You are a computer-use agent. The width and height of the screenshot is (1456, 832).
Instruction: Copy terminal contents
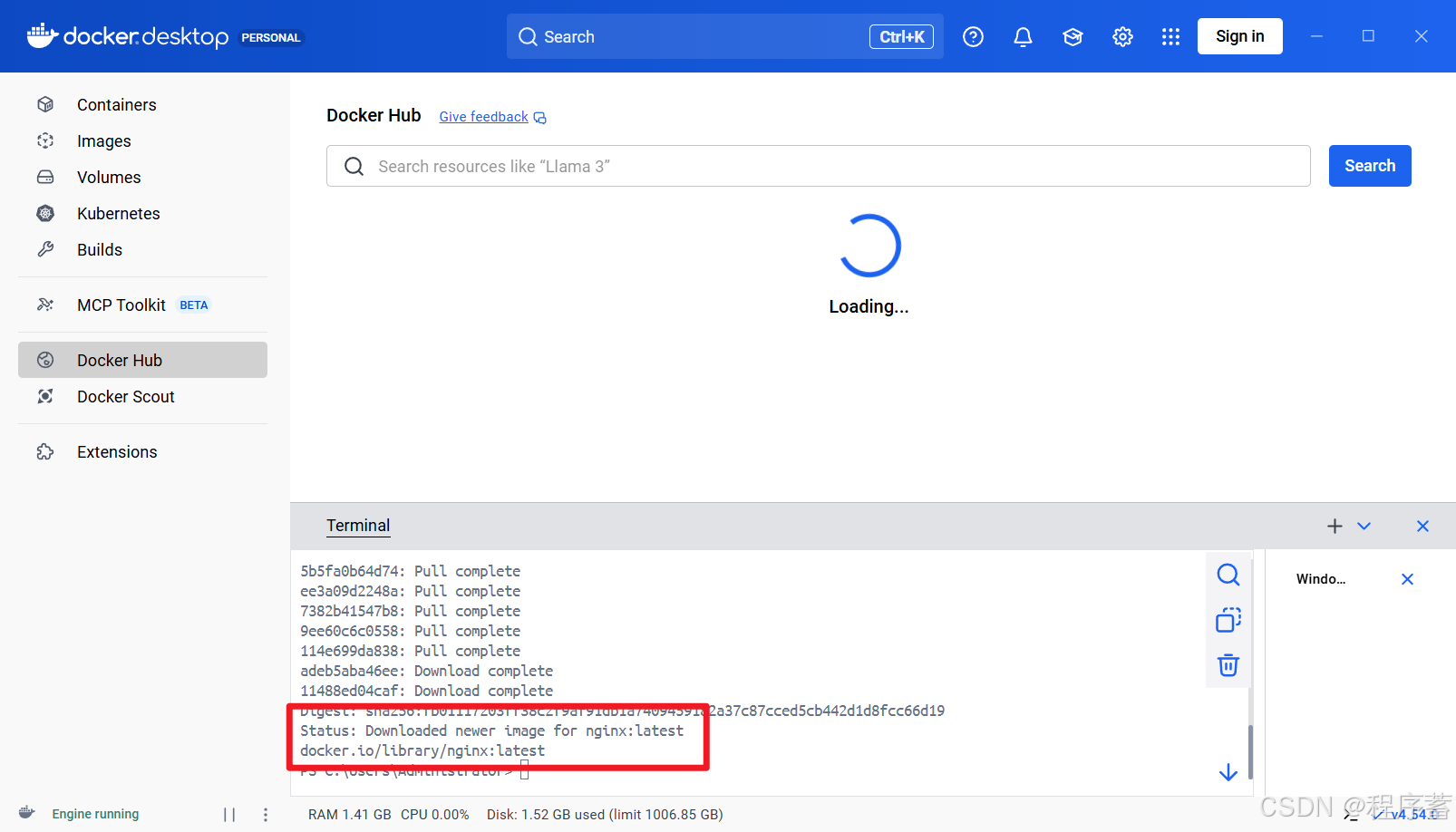[1228, 620]
